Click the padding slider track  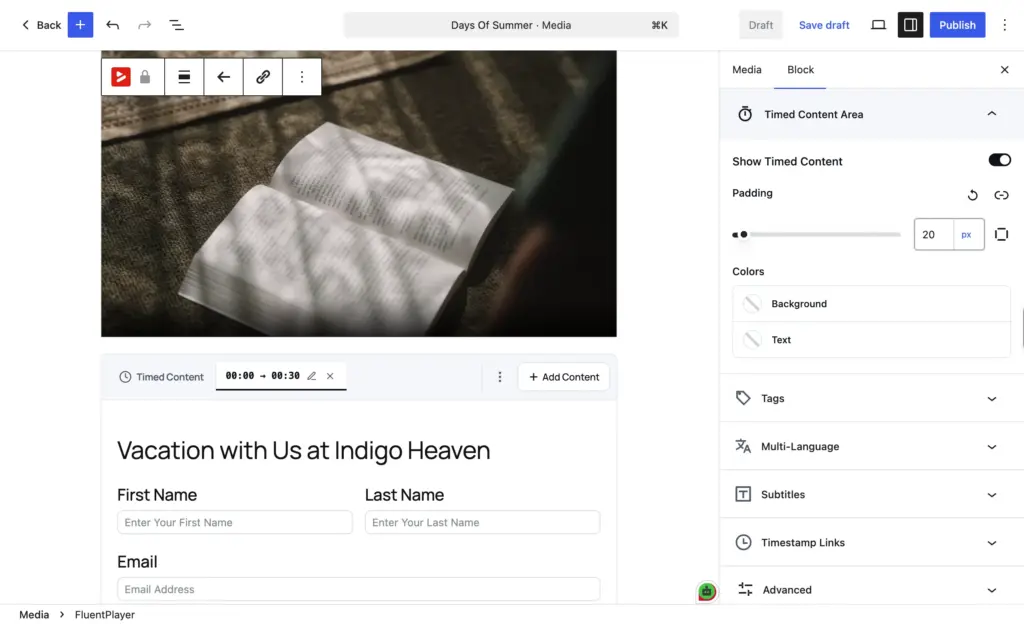816,234
